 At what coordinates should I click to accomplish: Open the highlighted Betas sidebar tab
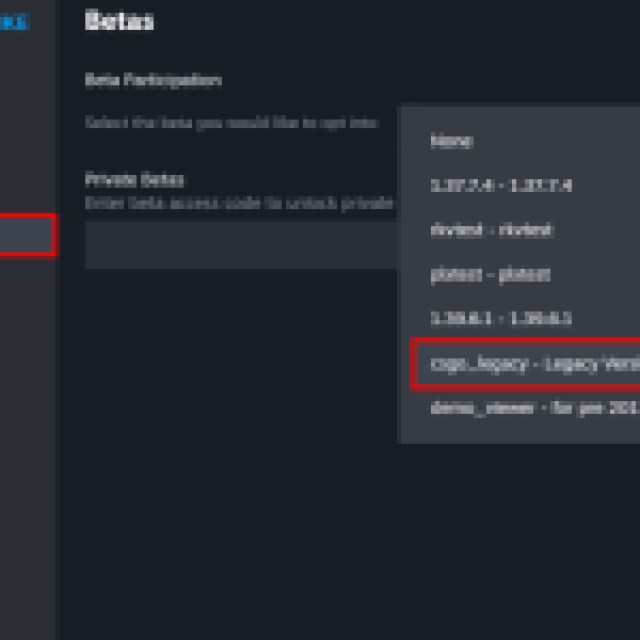[x=26, y=236]
